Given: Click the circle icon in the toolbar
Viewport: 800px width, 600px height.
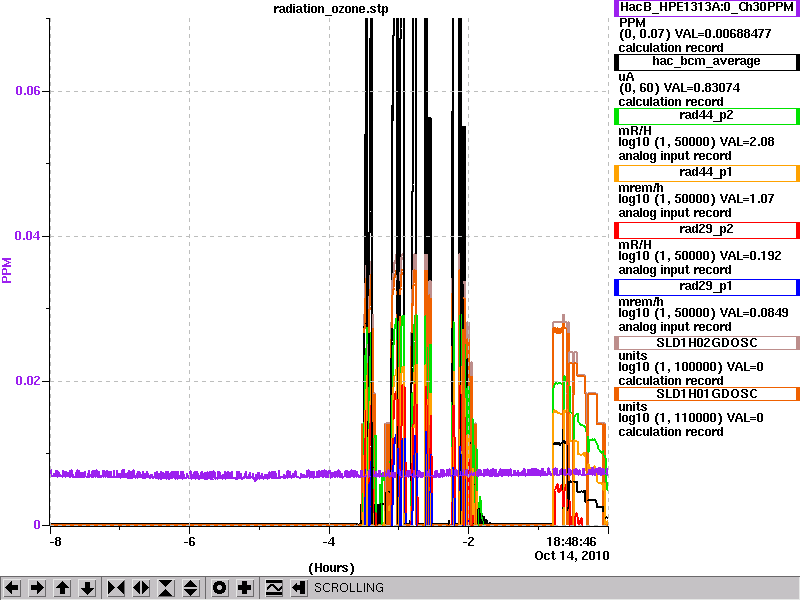Looking at the screenshot, I should click(x=220, y=588).
